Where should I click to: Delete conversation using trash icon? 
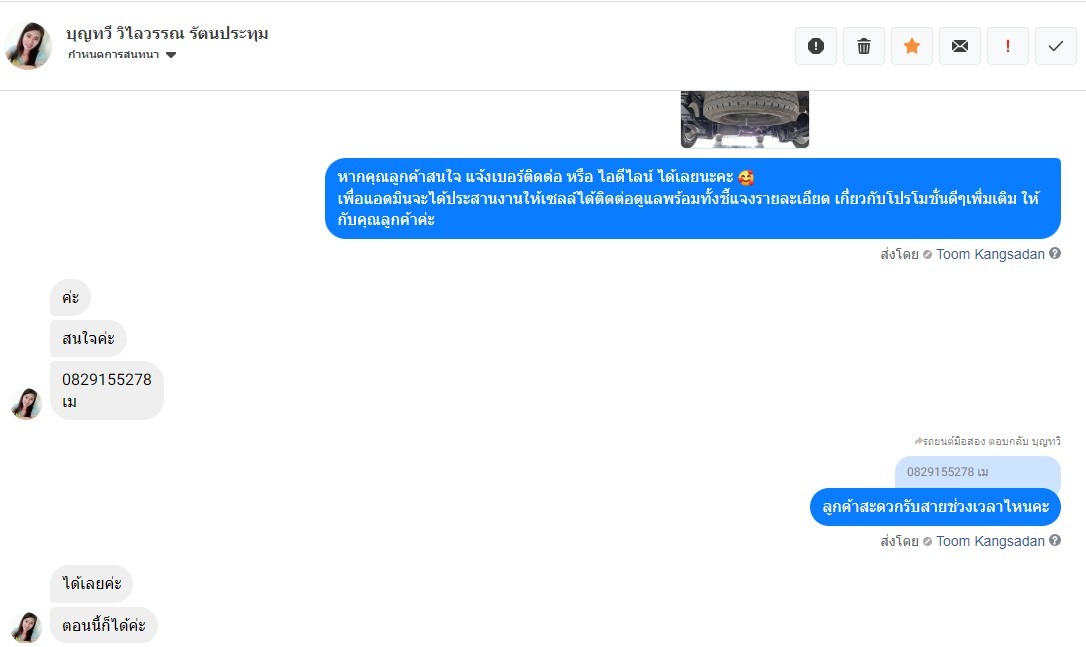864,46
